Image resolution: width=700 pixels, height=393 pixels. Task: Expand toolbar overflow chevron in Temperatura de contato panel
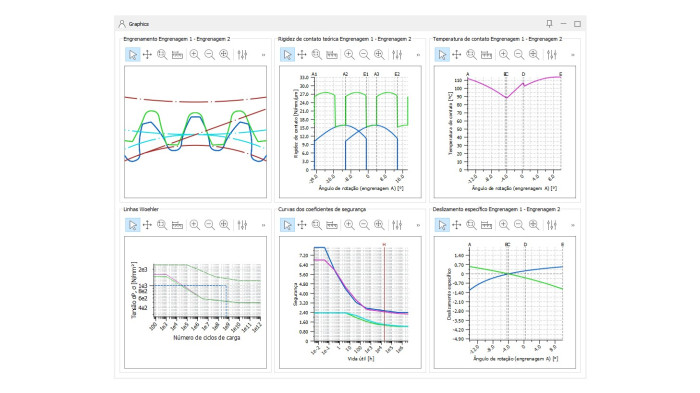pyautogui.click(x=573, y=55)
